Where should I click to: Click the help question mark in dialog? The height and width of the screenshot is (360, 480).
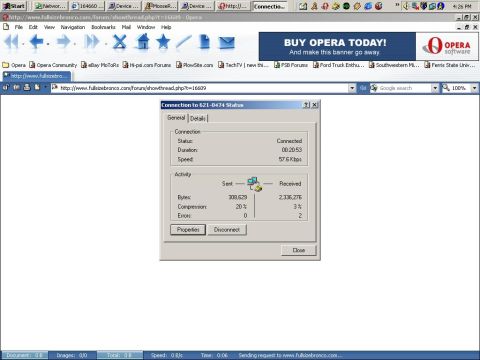click(x=306, y=105)
